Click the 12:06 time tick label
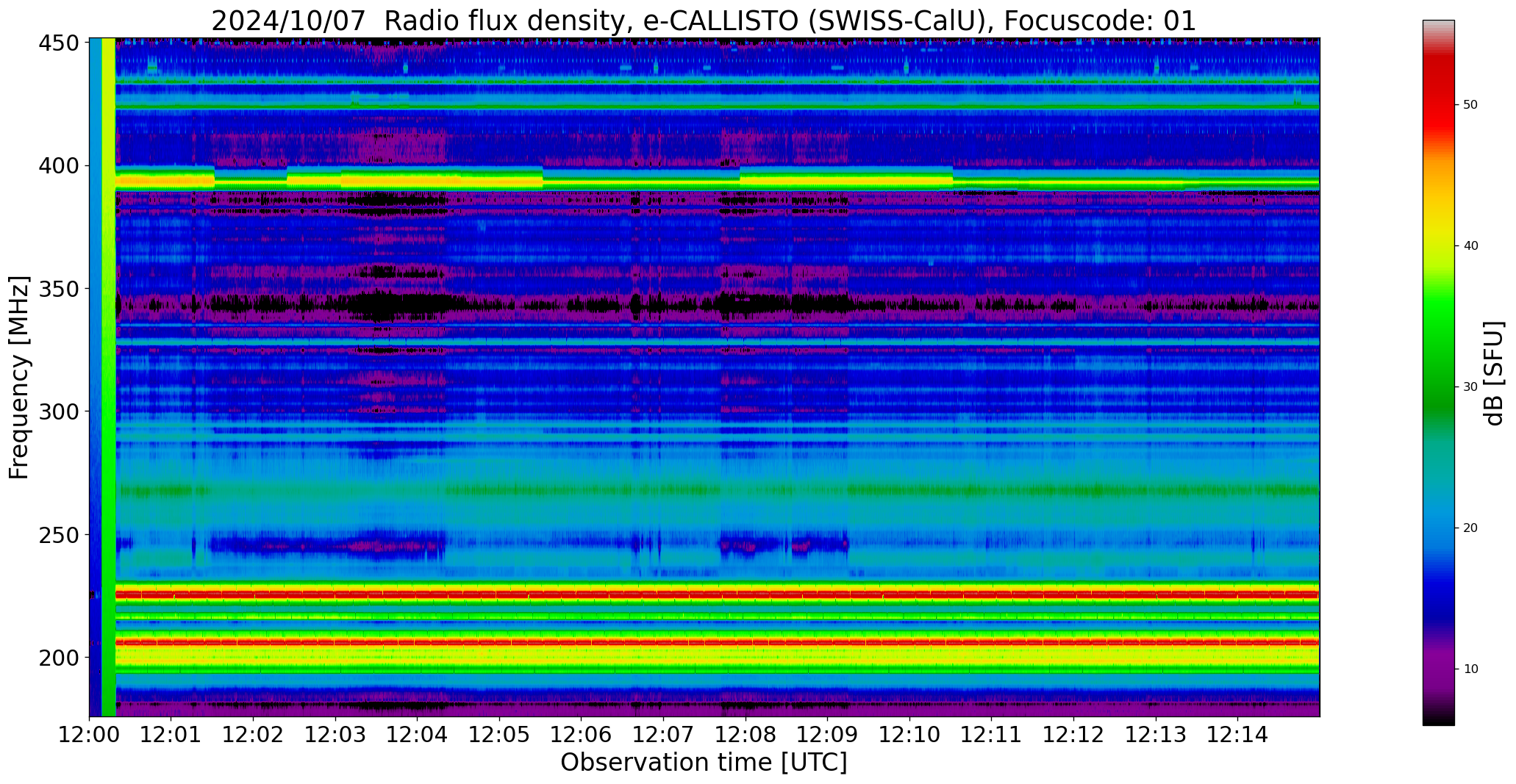 [582, 734]
